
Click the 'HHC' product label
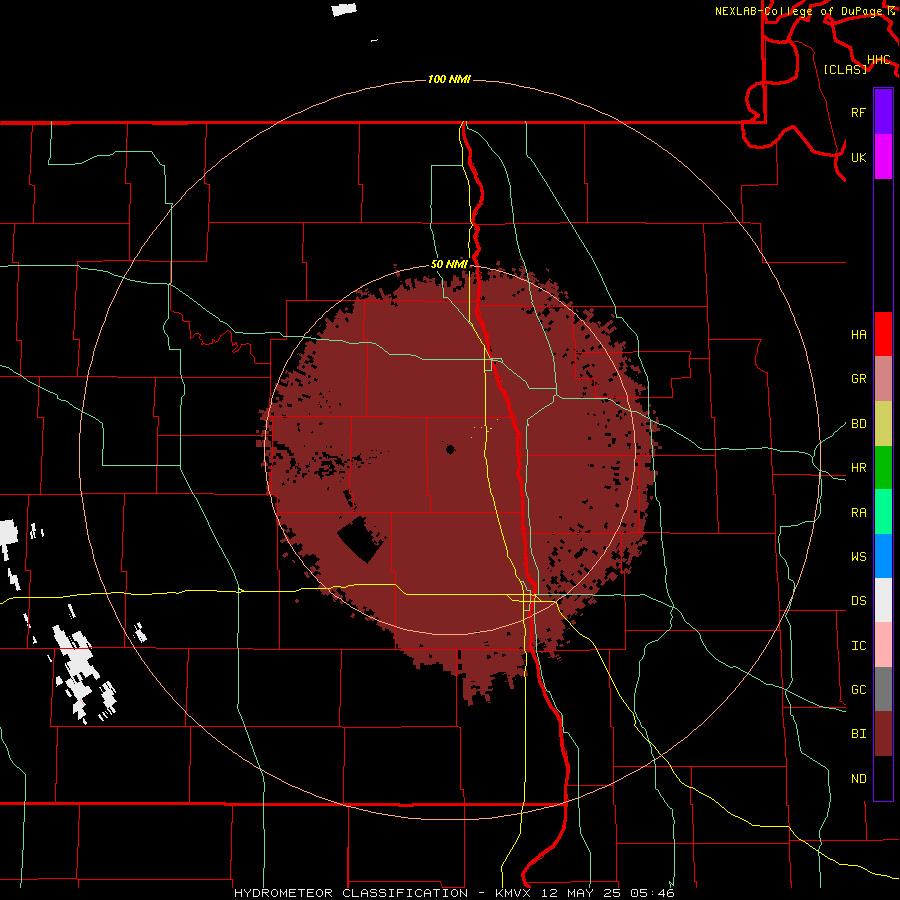(879, 60)
